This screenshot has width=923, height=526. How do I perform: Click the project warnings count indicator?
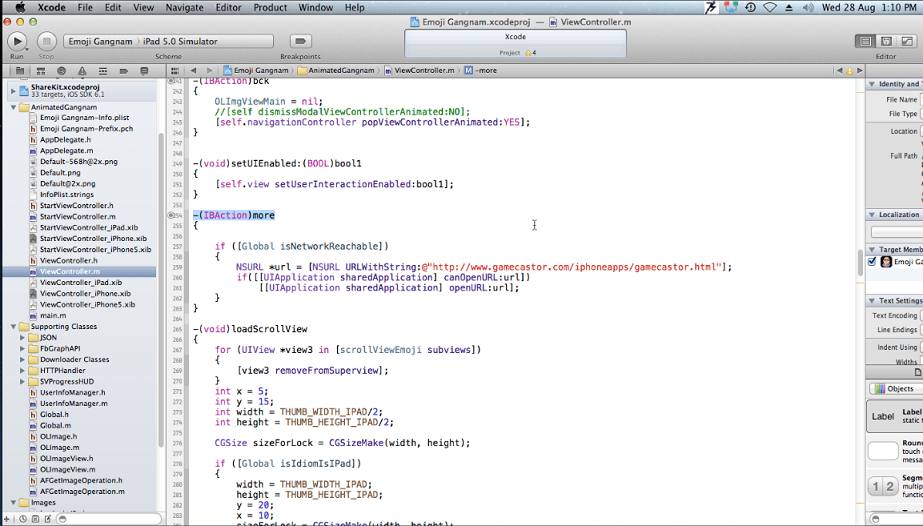pos(530,53)
